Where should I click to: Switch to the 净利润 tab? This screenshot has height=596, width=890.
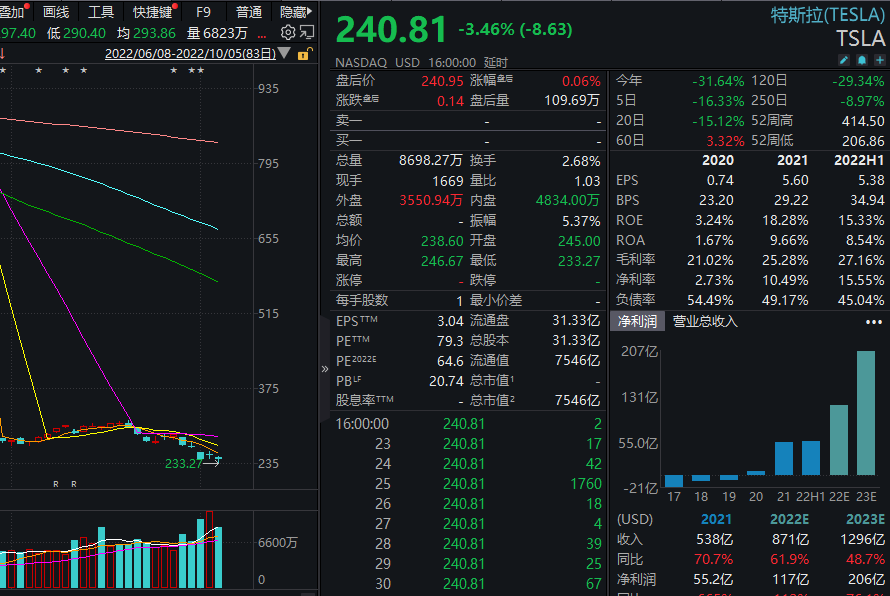pos(637,321)
